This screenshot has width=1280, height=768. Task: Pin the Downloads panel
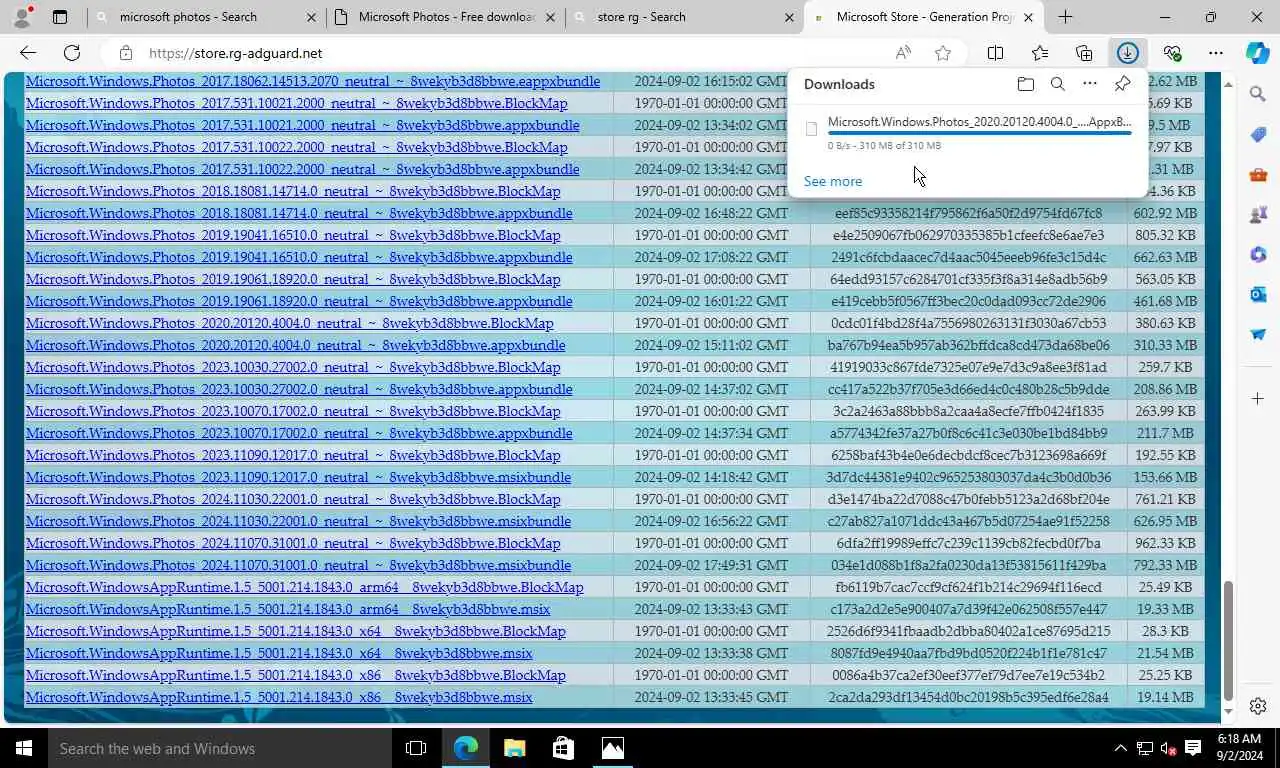tap(1123, 84)
